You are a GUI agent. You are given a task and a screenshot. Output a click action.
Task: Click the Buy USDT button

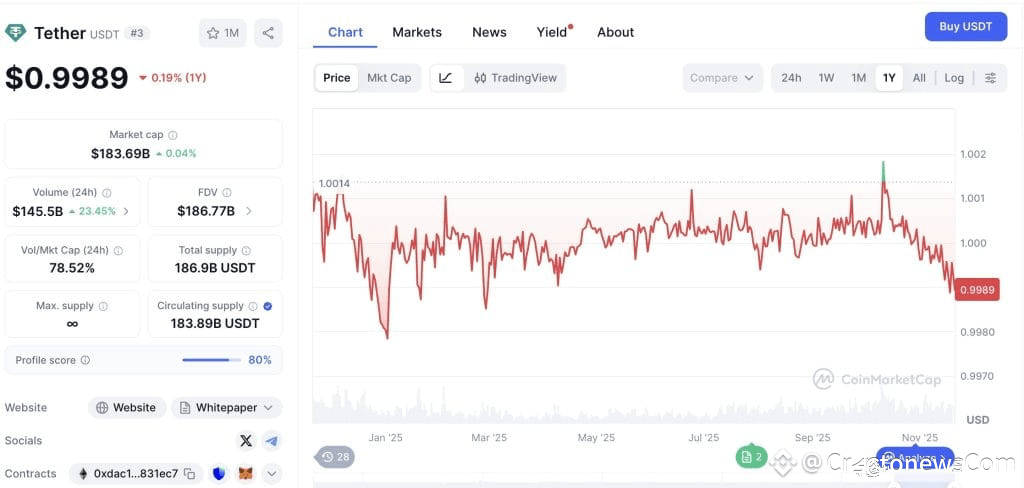[965, 27]
